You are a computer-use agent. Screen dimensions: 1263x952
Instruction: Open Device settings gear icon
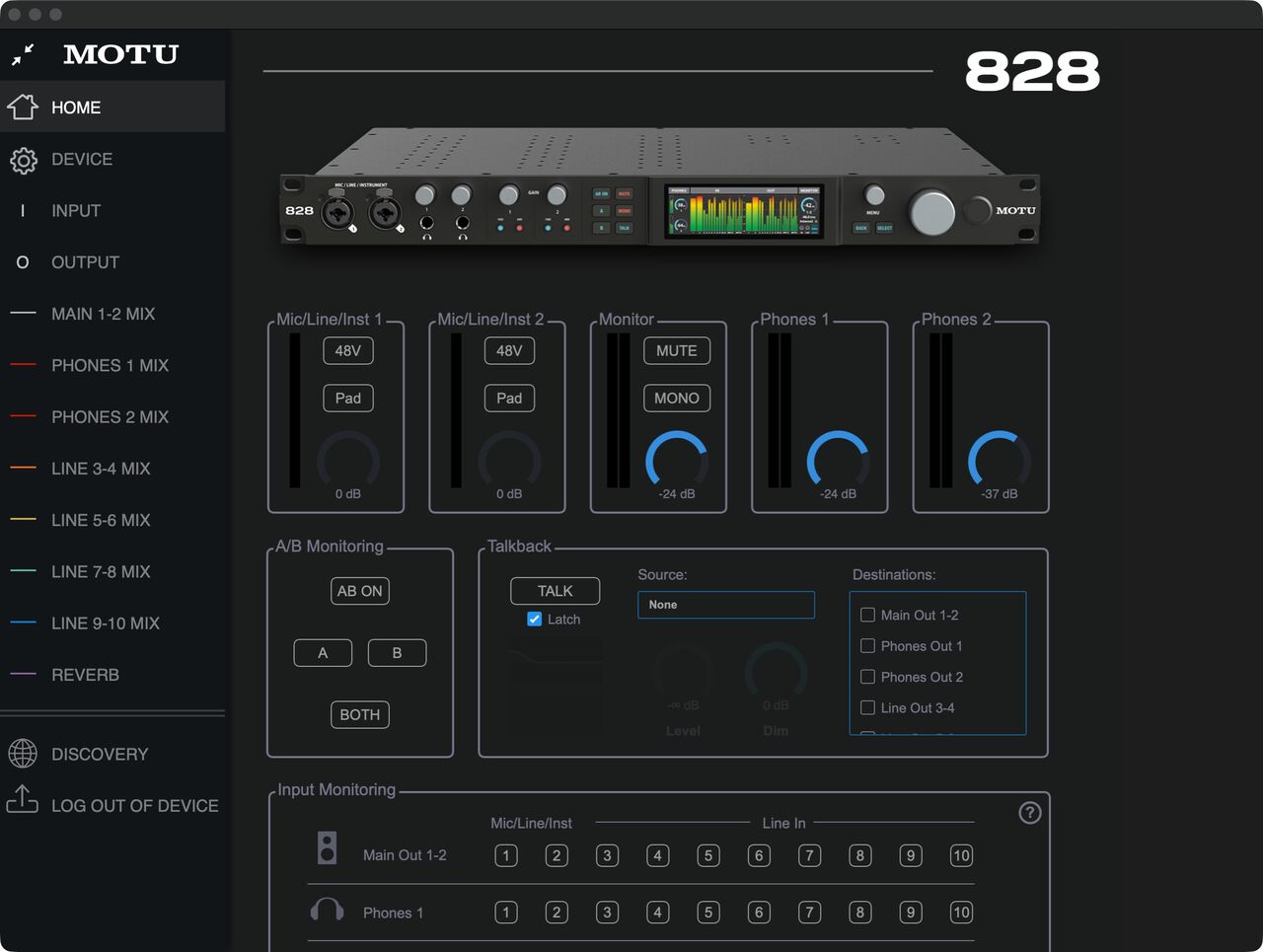23,160
